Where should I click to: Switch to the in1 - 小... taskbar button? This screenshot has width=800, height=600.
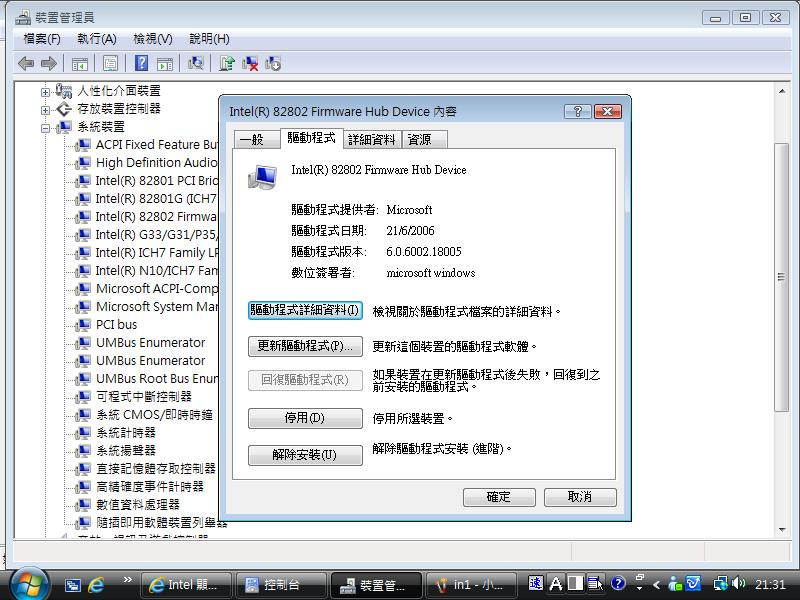click(472, 585)
